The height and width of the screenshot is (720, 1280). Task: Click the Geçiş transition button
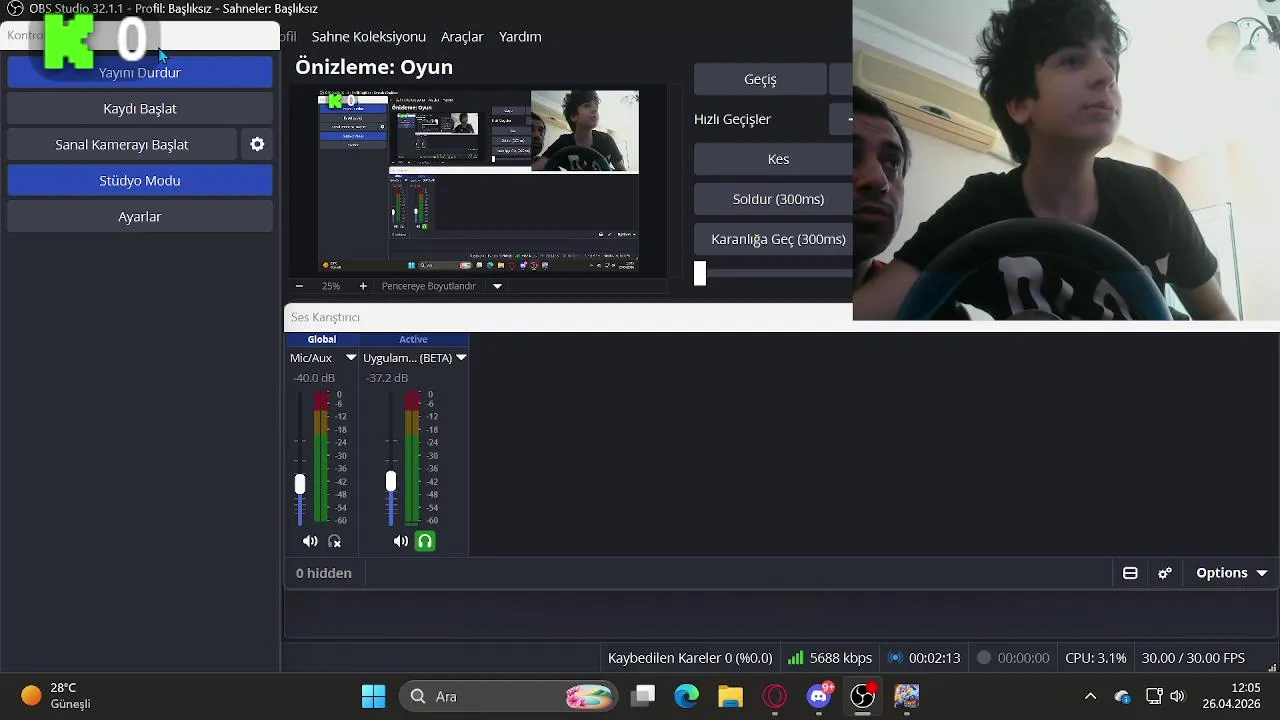[760, 79]
